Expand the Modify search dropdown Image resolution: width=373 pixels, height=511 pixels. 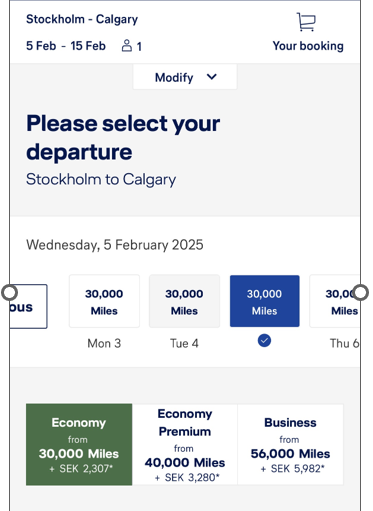(x=185, y=77)
